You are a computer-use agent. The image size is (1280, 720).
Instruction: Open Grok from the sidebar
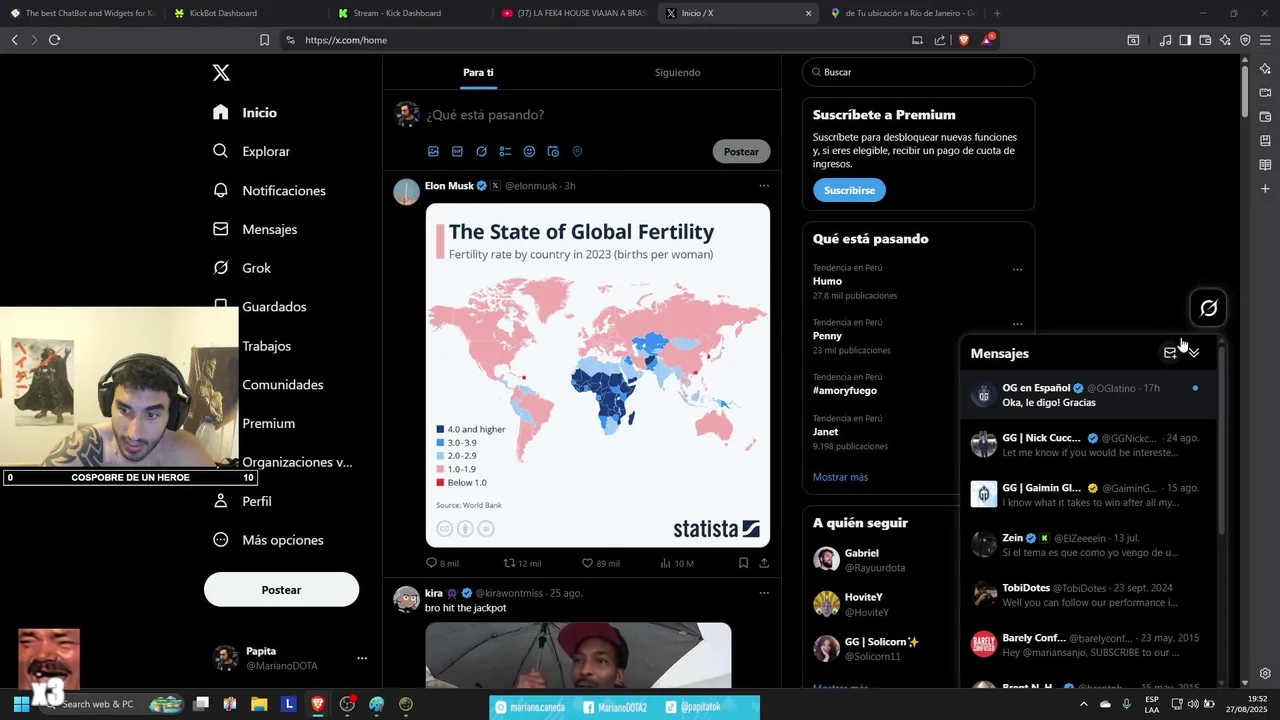click(242, 268)
